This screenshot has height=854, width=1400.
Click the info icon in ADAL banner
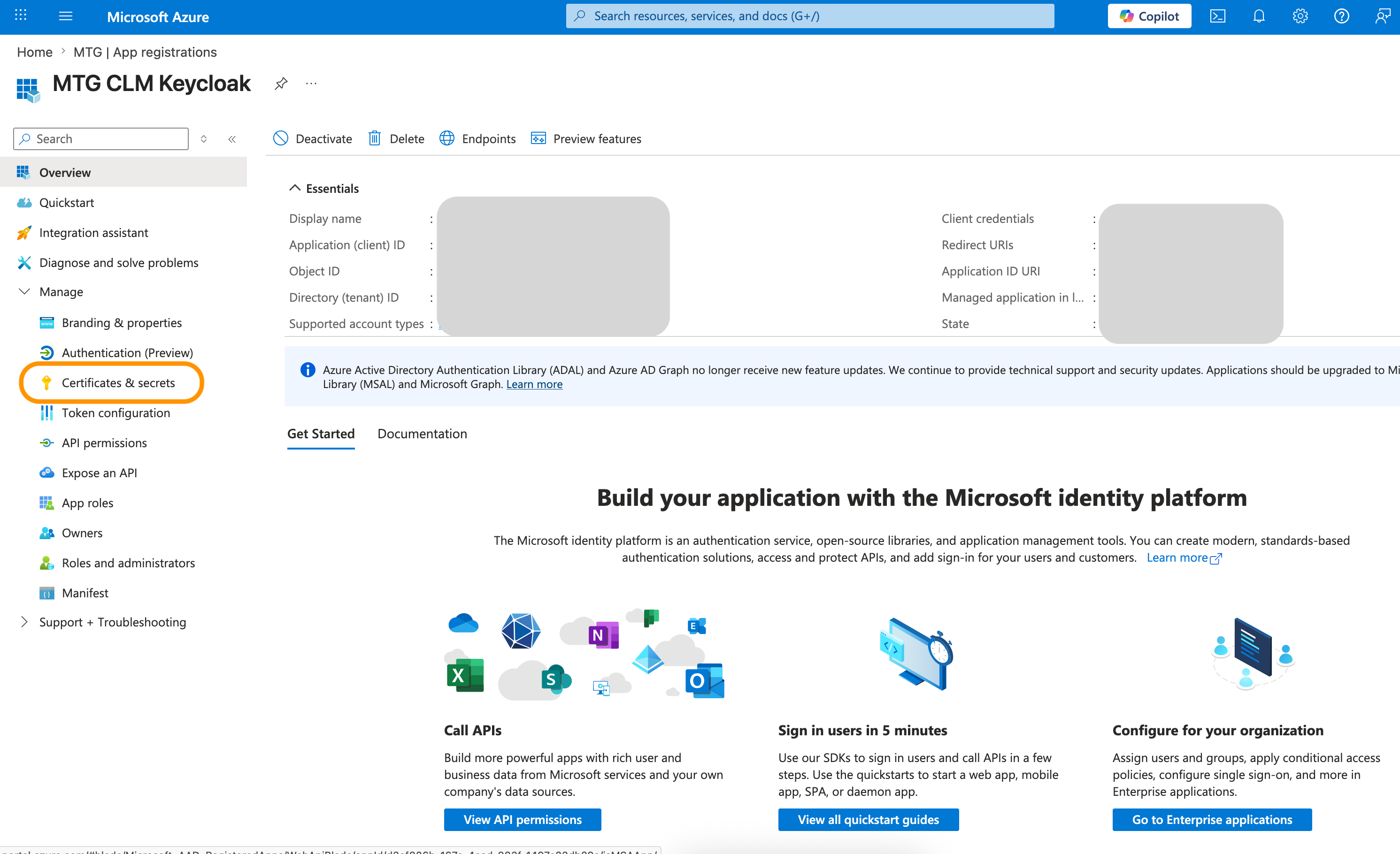(308, 370)
